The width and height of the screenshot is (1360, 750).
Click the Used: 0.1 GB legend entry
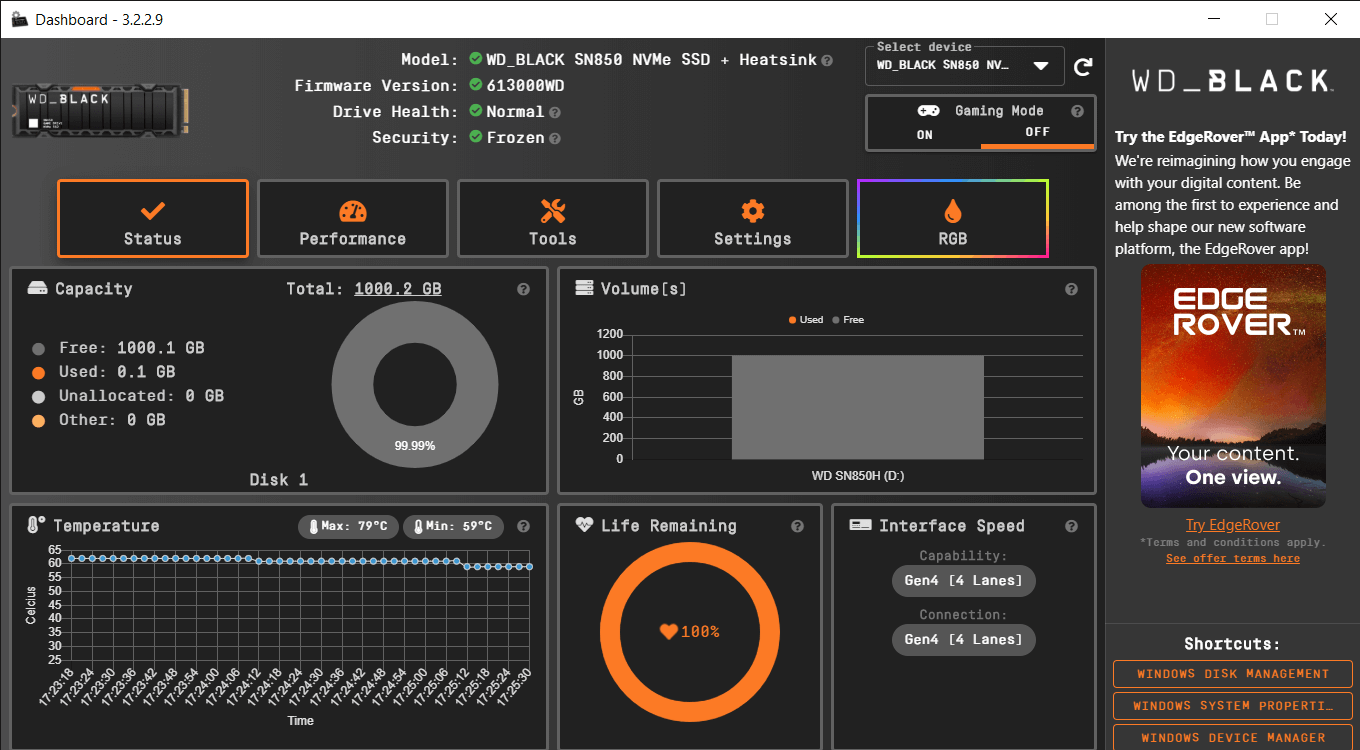(104, 372)
